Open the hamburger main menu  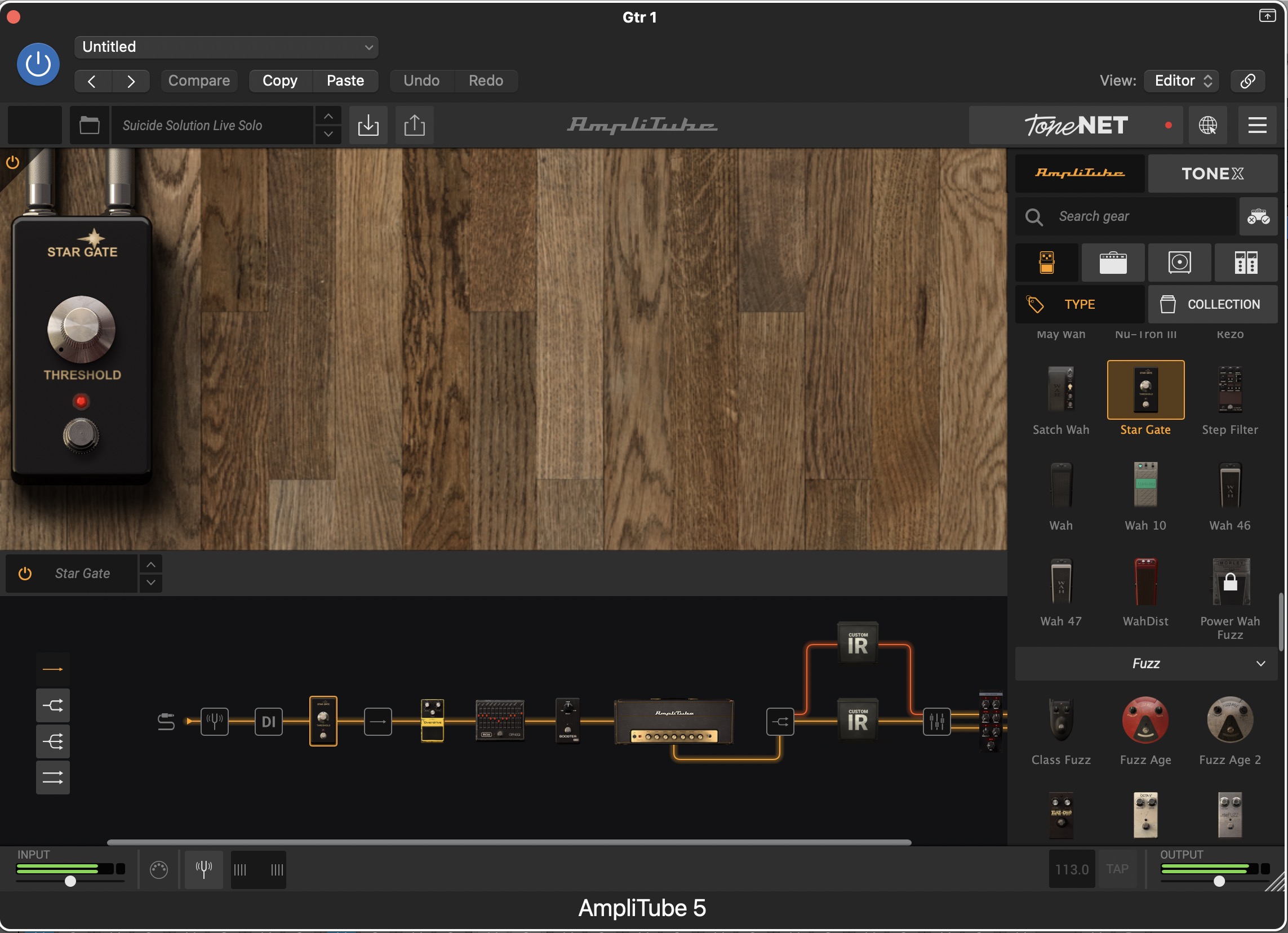point(1258,125)
